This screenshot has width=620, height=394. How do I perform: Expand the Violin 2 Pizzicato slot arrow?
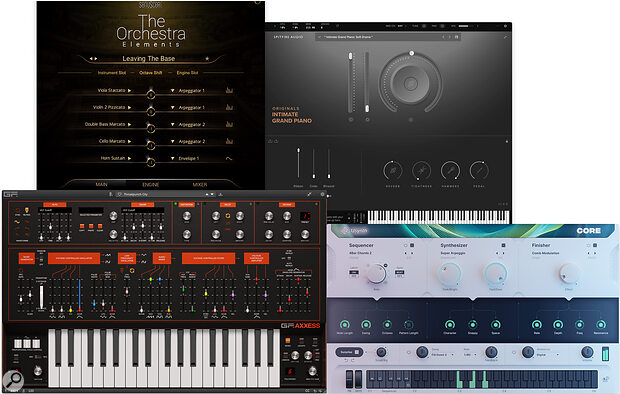(129, 107)
